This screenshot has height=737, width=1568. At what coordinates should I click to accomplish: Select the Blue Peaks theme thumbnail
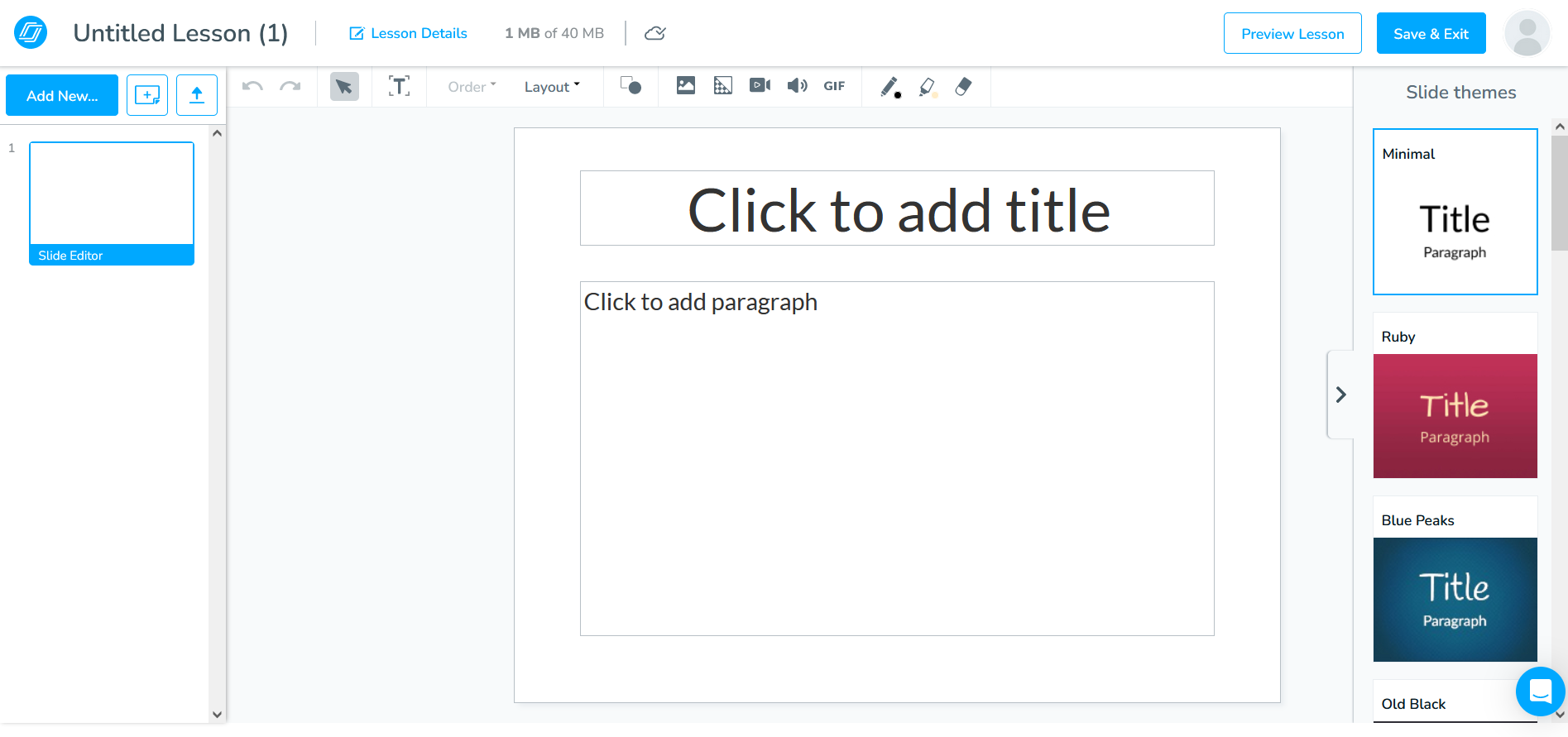point(1455,599)
